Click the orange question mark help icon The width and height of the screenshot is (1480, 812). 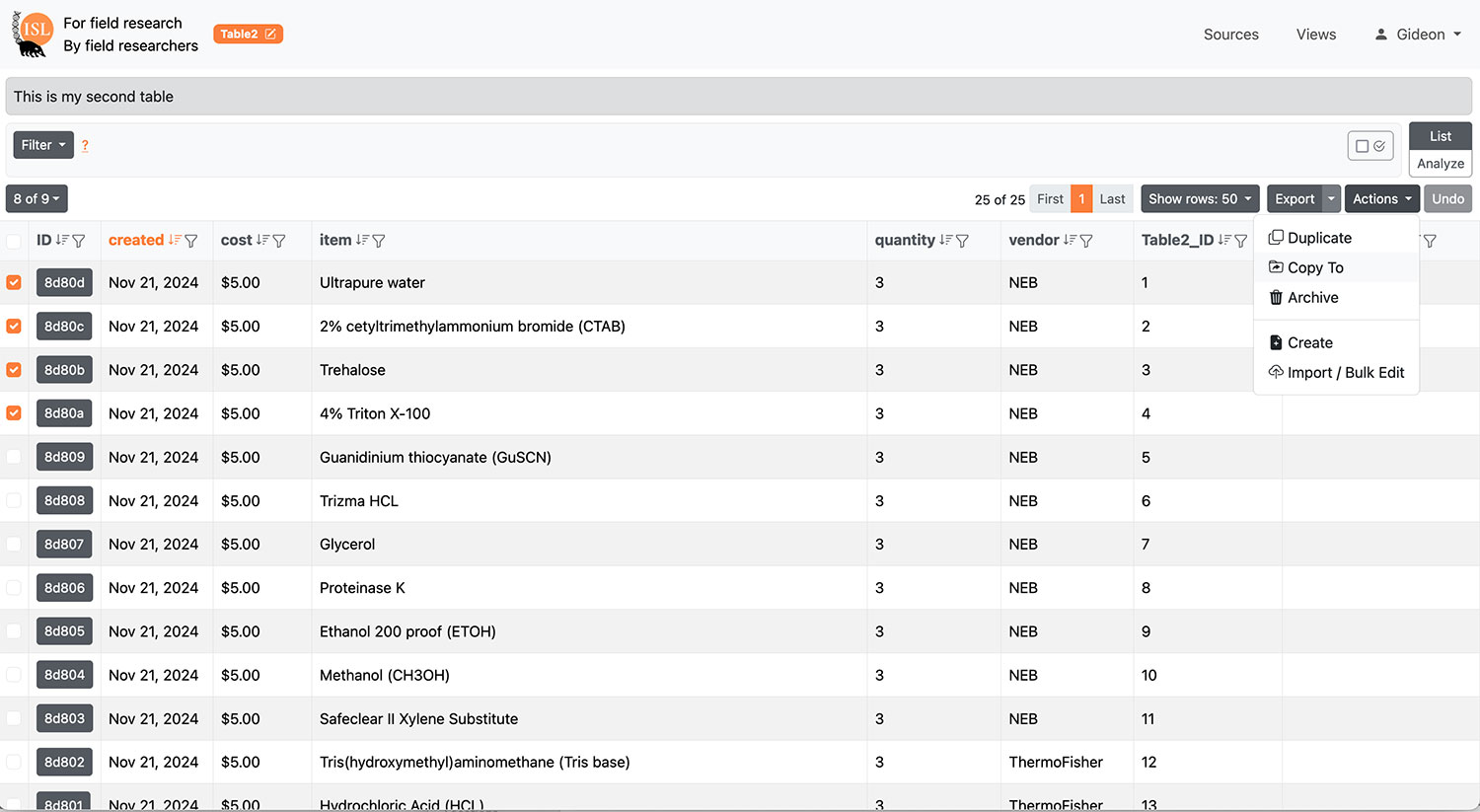[85, 146]
